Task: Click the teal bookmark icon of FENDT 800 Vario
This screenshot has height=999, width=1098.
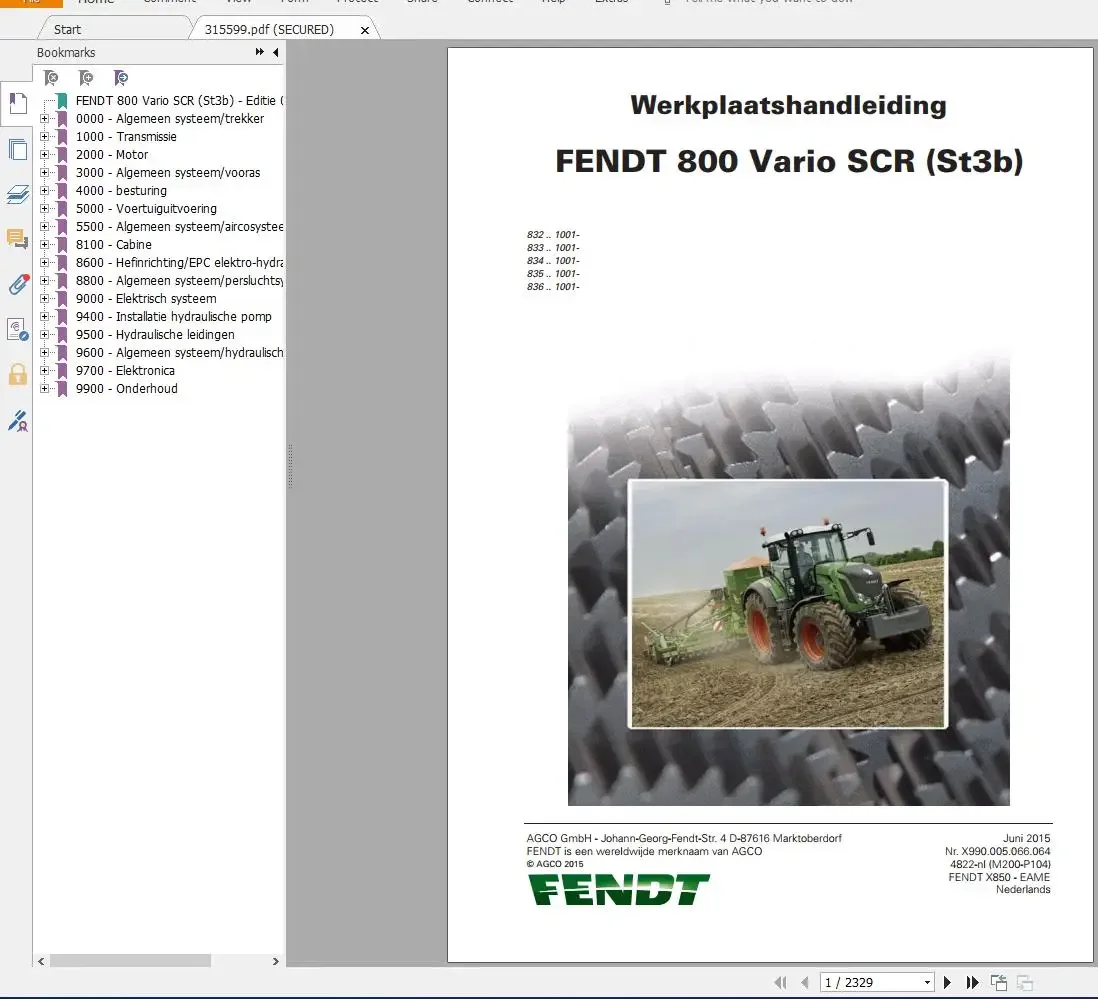Action: [62, 101]
